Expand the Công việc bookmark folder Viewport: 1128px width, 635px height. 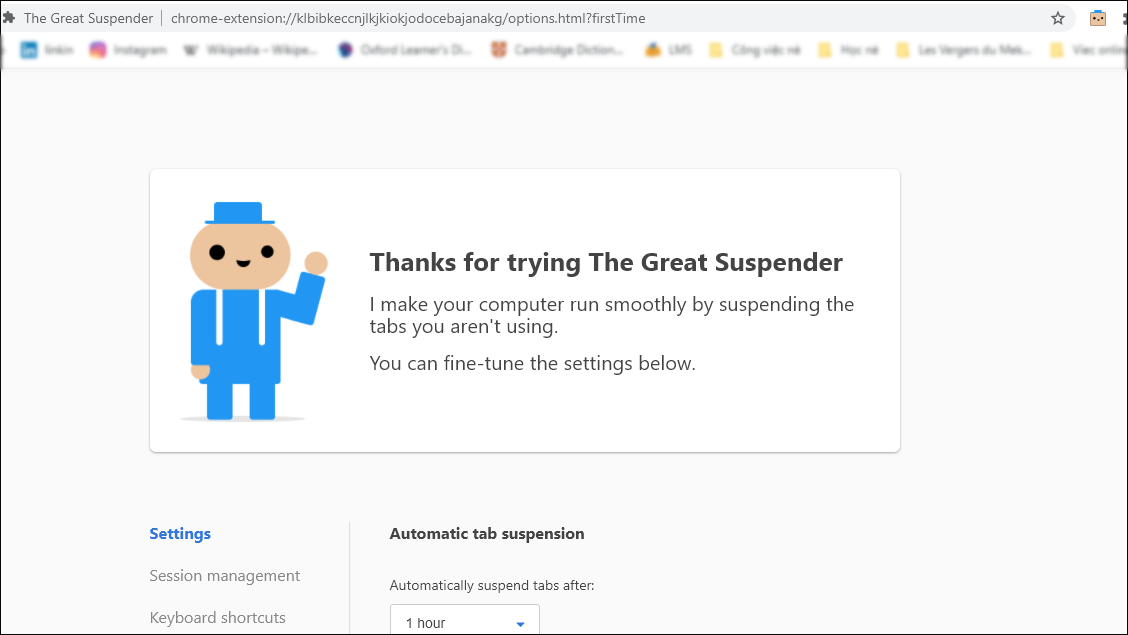click(755, 50)
